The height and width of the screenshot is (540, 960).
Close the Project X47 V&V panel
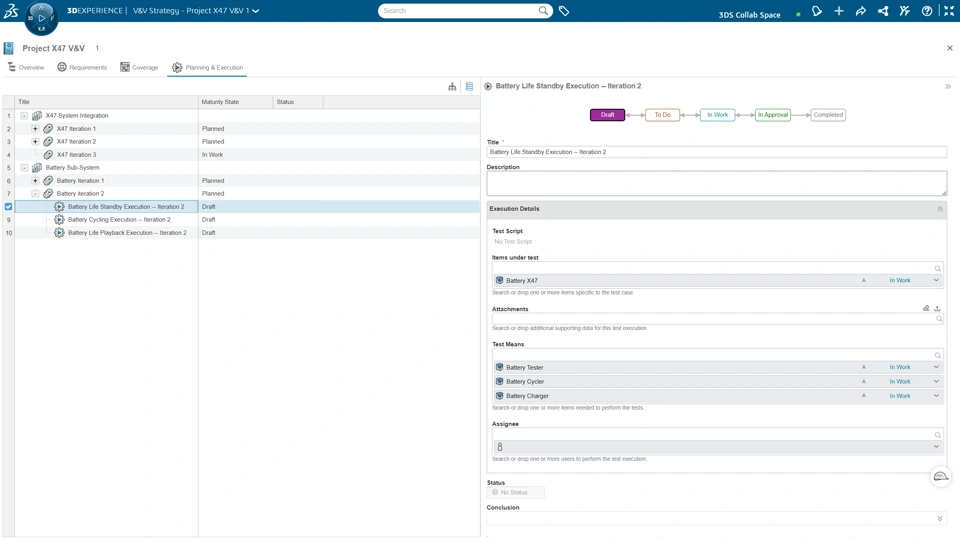(950, 48)
